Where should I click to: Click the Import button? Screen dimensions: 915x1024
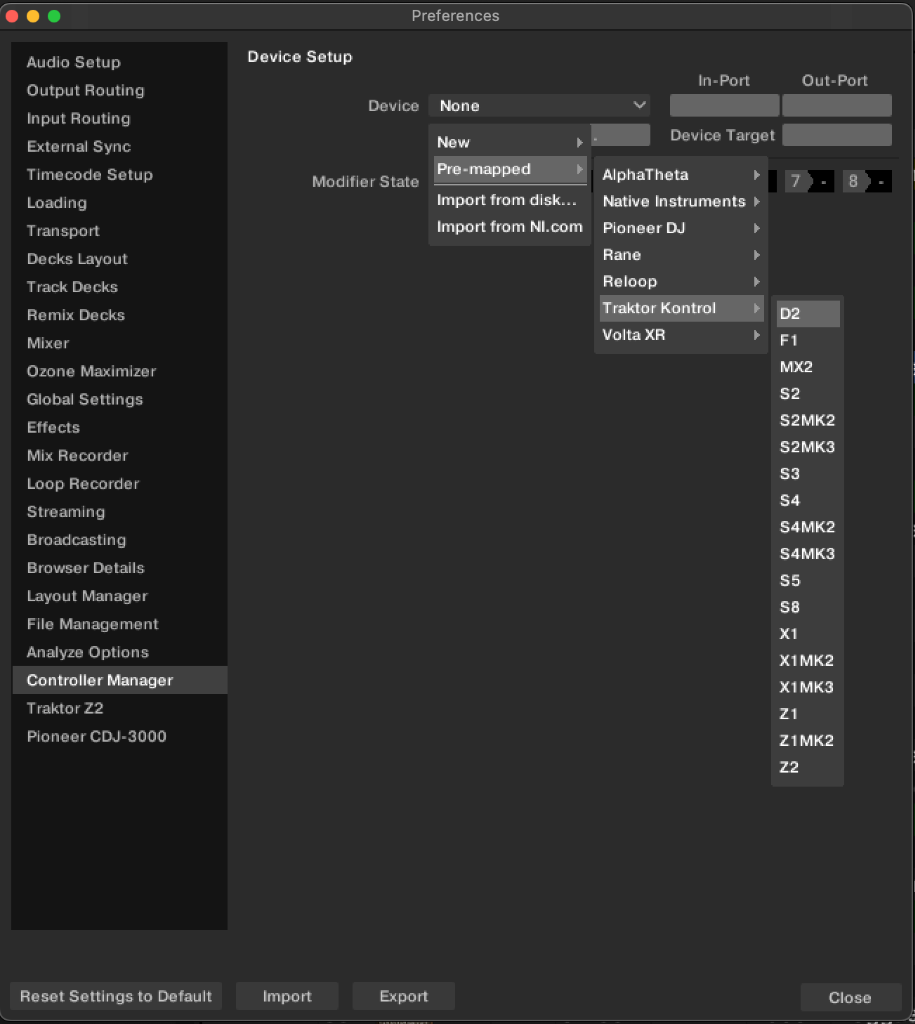287,996
